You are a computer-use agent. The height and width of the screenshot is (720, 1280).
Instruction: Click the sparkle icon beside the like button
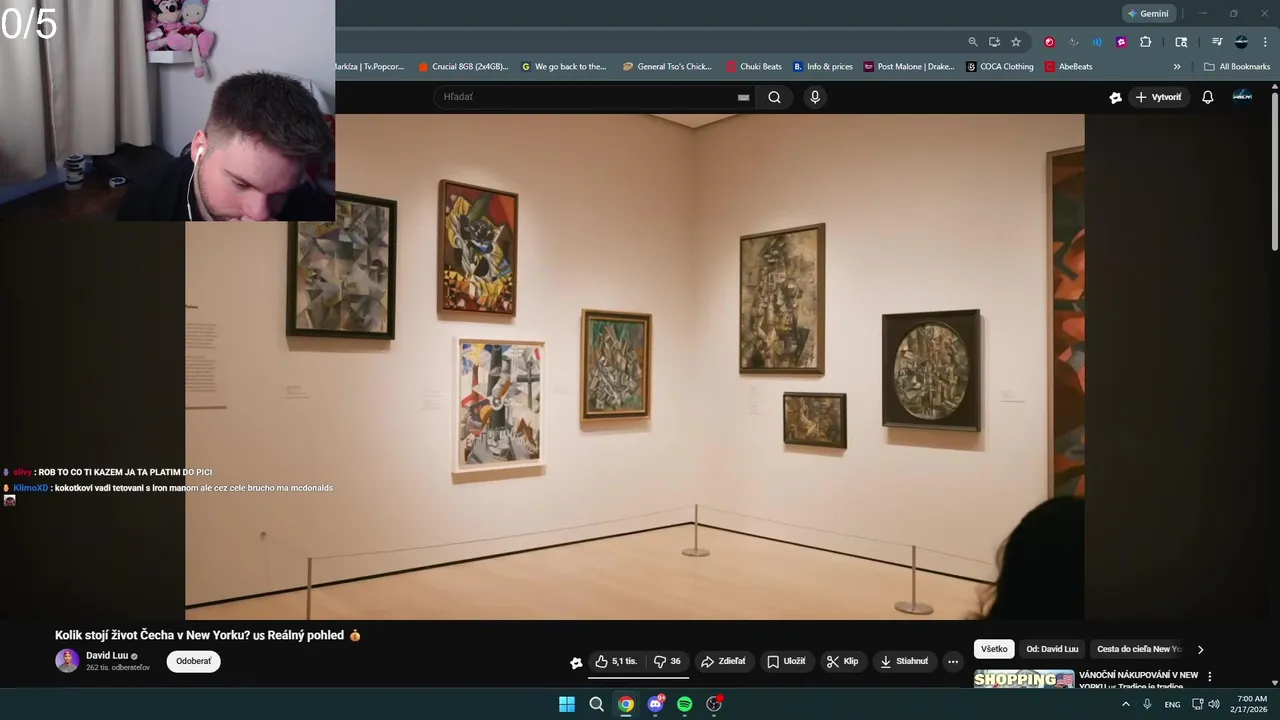(x=576, y=662)
